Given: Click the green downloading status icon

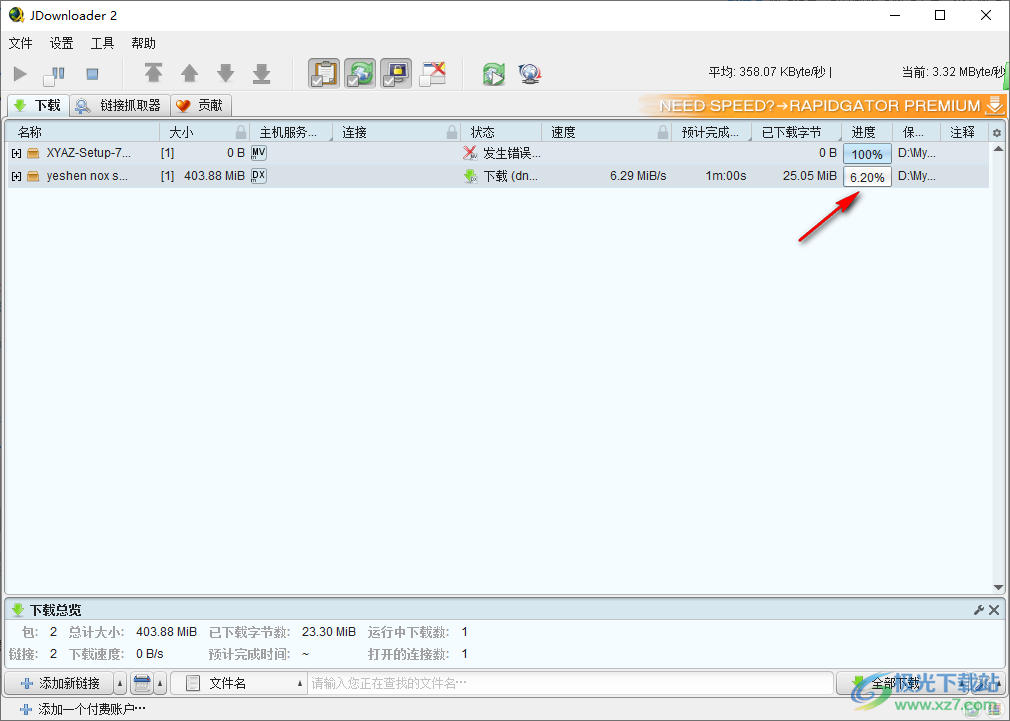Looking at the screenshot, I should point(470,176).
